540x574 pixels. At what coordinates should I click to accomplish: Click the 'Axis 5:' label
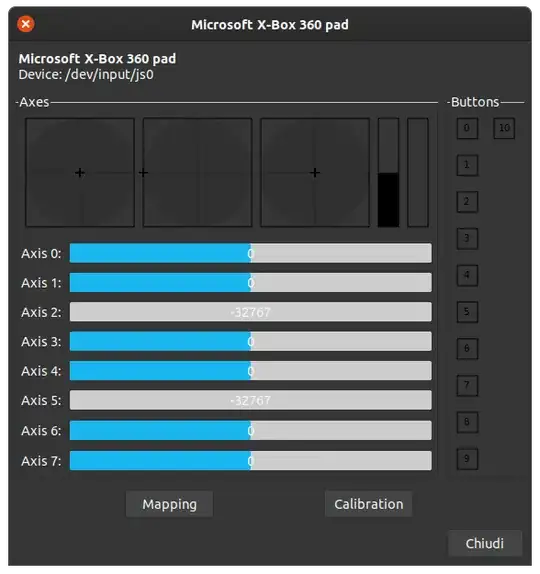[41, 400]
